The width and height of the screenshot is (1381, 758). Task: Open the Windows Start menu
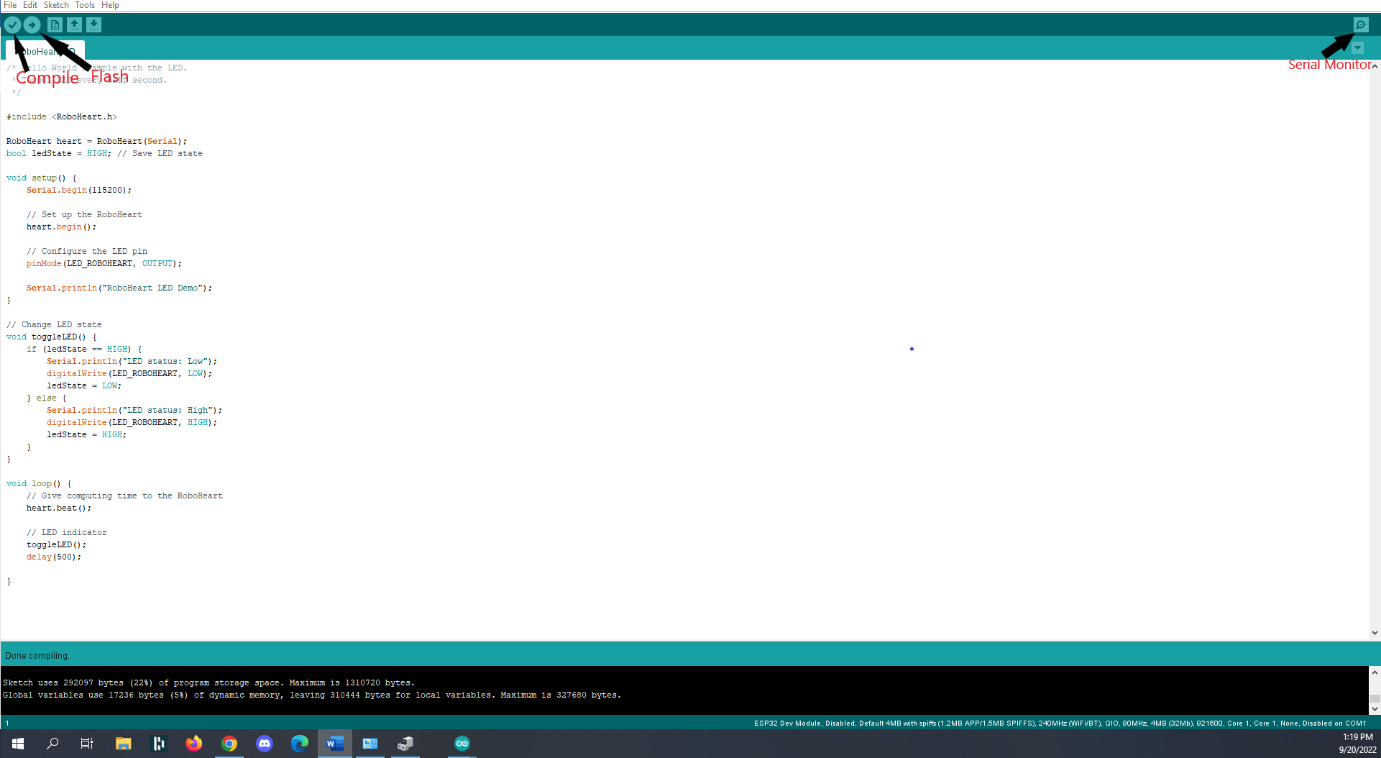(17, 744)
